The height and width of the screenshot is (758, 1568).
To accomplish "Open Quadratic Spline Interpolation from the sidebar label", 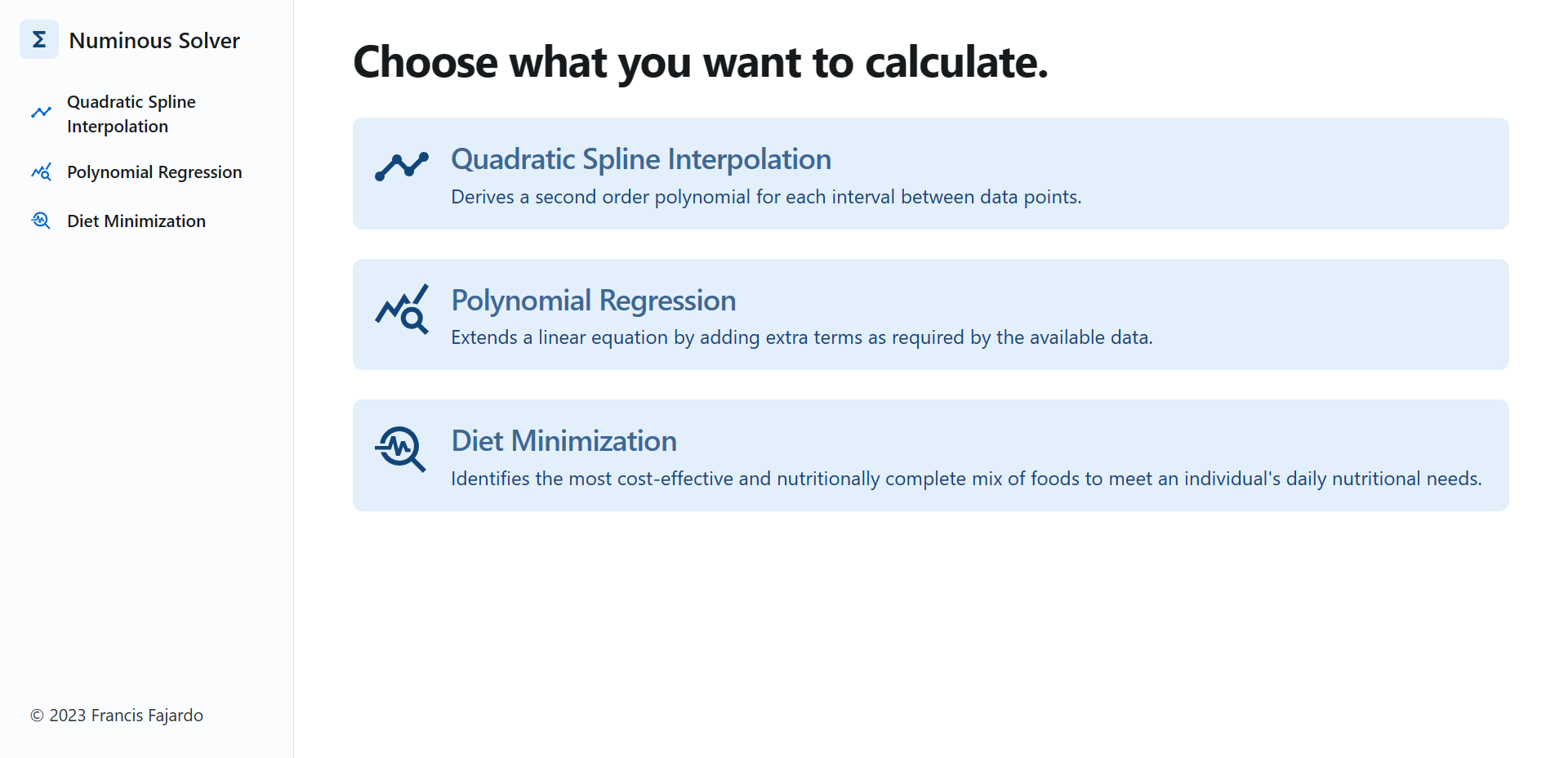I will pyautogui.click(x=131, y=114).
